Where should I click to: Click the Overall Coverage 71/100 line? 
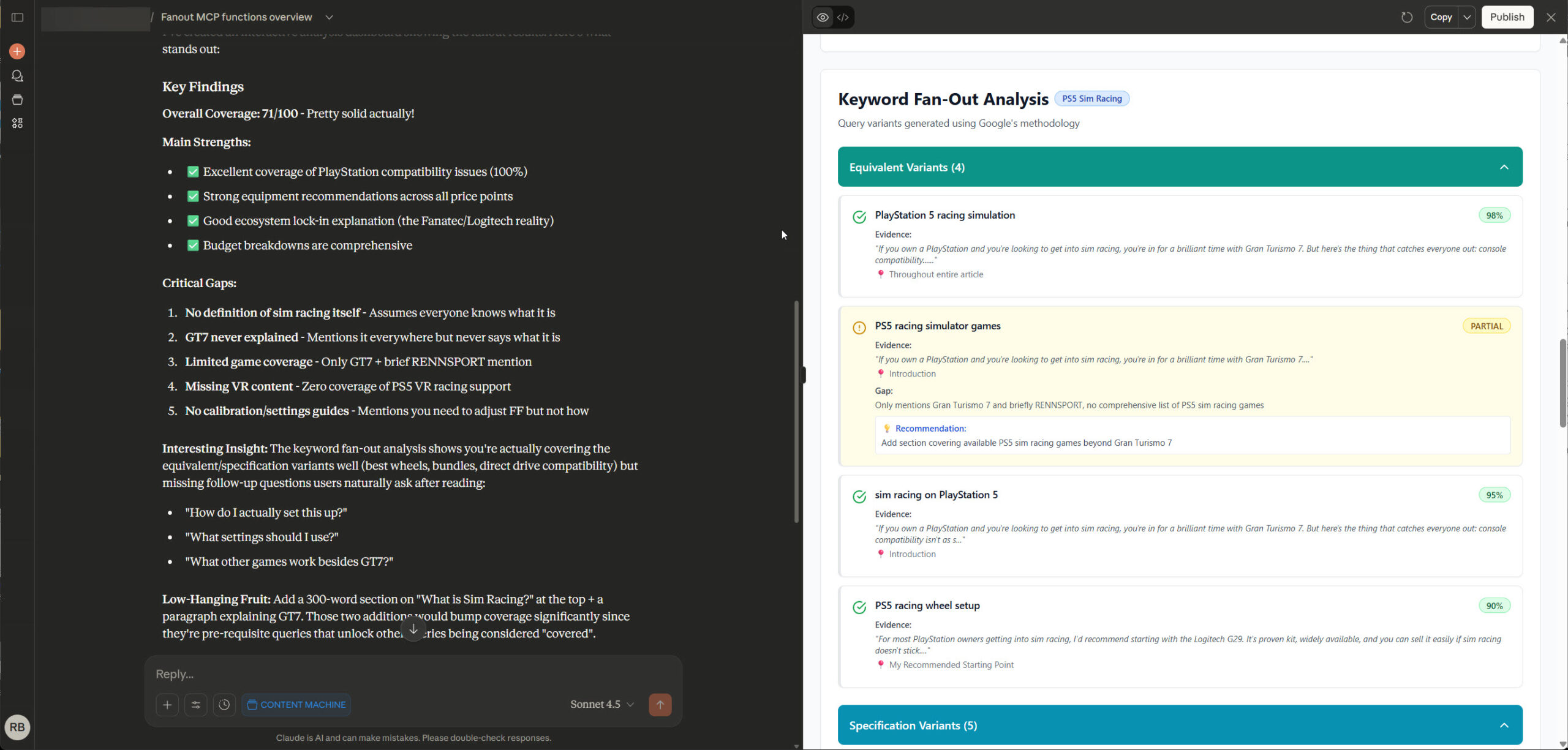pos(288,114)
